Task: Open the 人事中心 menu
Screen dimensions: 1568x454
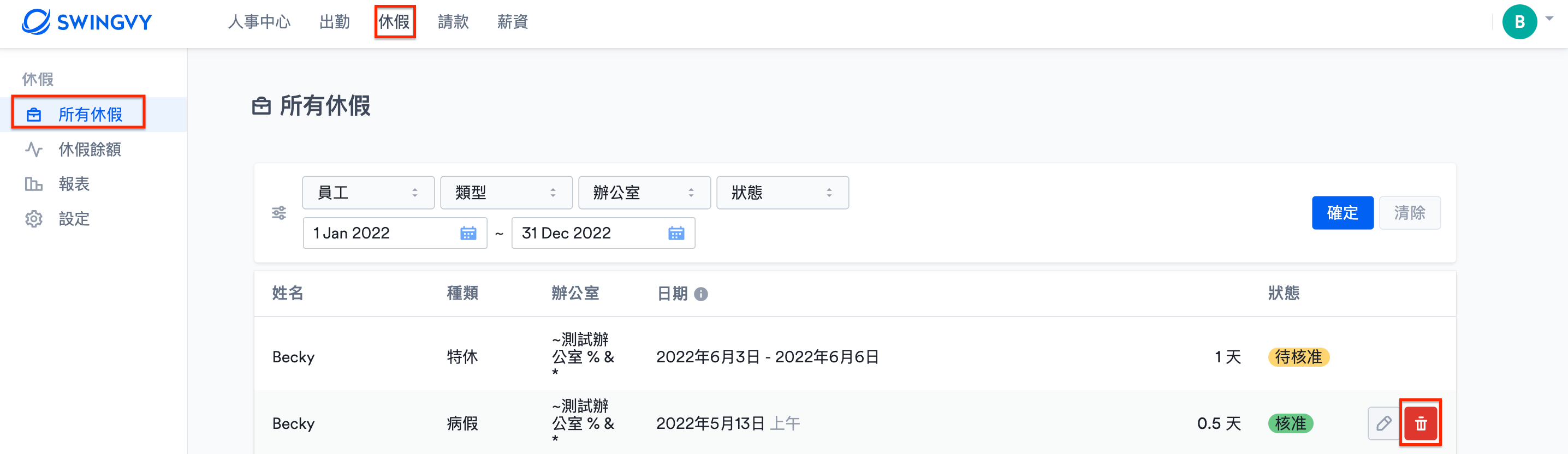Action: pyautogui.click(x=259, y=22)
